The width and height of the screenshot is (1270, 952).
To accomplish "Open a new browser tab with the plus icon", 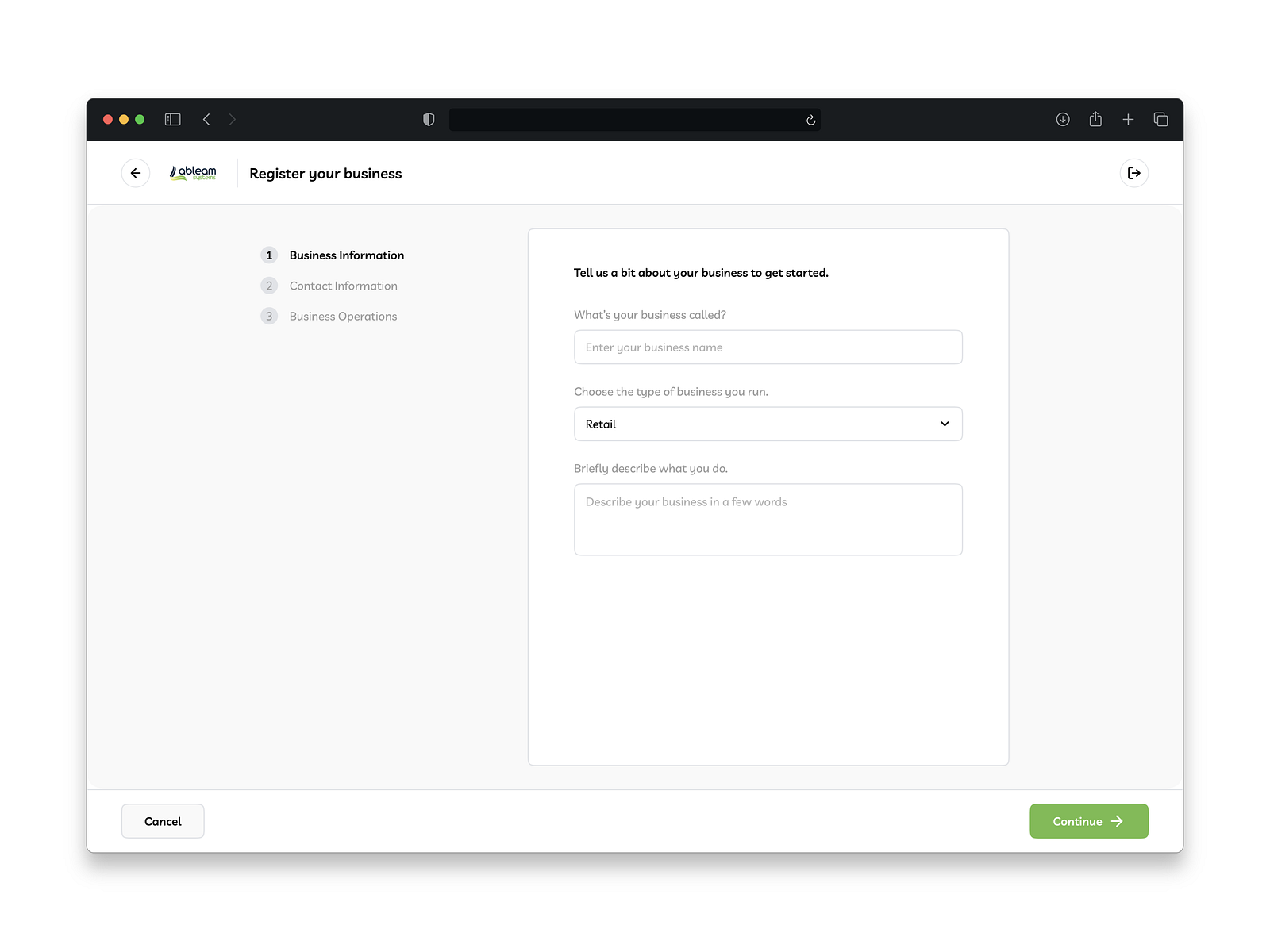I will [x=1128, y=119].
